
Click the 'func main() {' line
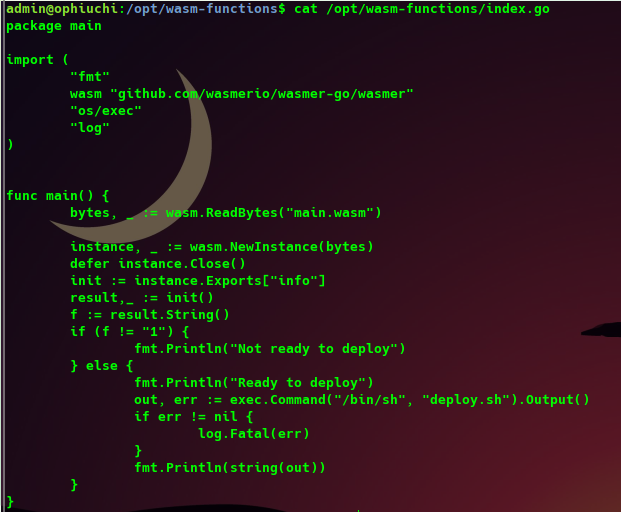coord(58,196)
